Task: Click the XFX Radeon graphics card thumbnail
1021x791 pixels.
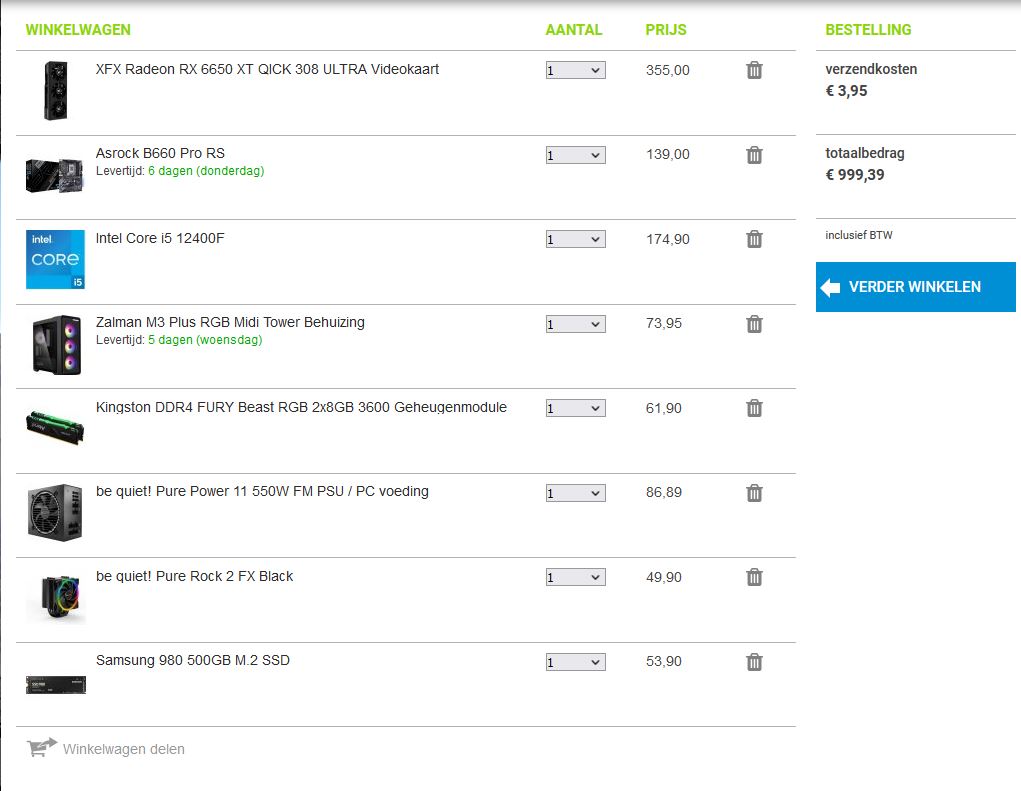Action: (55, 90)
